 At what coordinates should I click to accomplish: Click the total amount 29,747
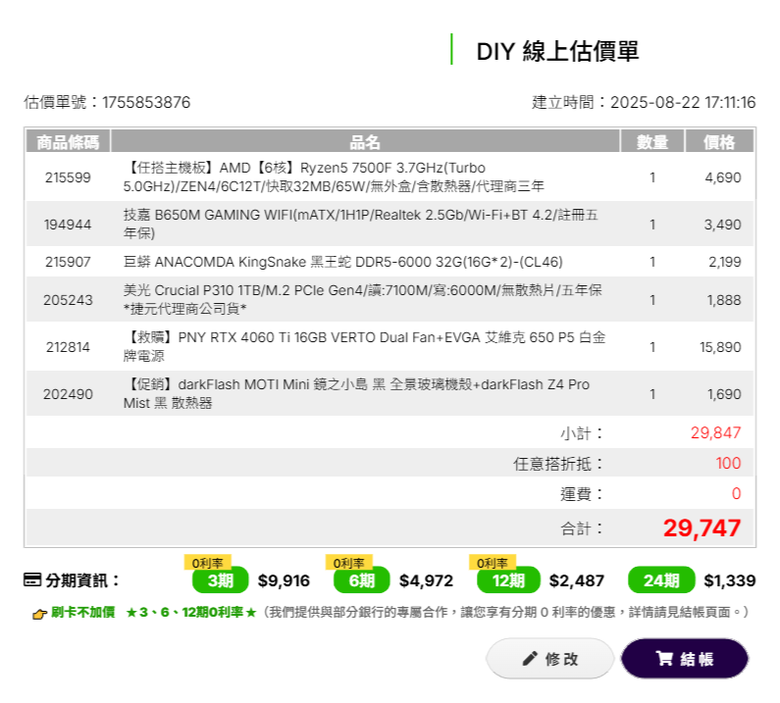click(x=702, y=528)
